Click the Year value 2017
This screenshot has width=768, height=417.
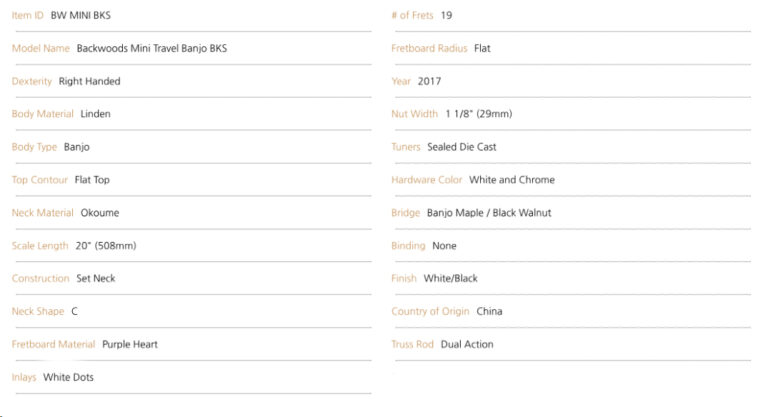(429, 81)
